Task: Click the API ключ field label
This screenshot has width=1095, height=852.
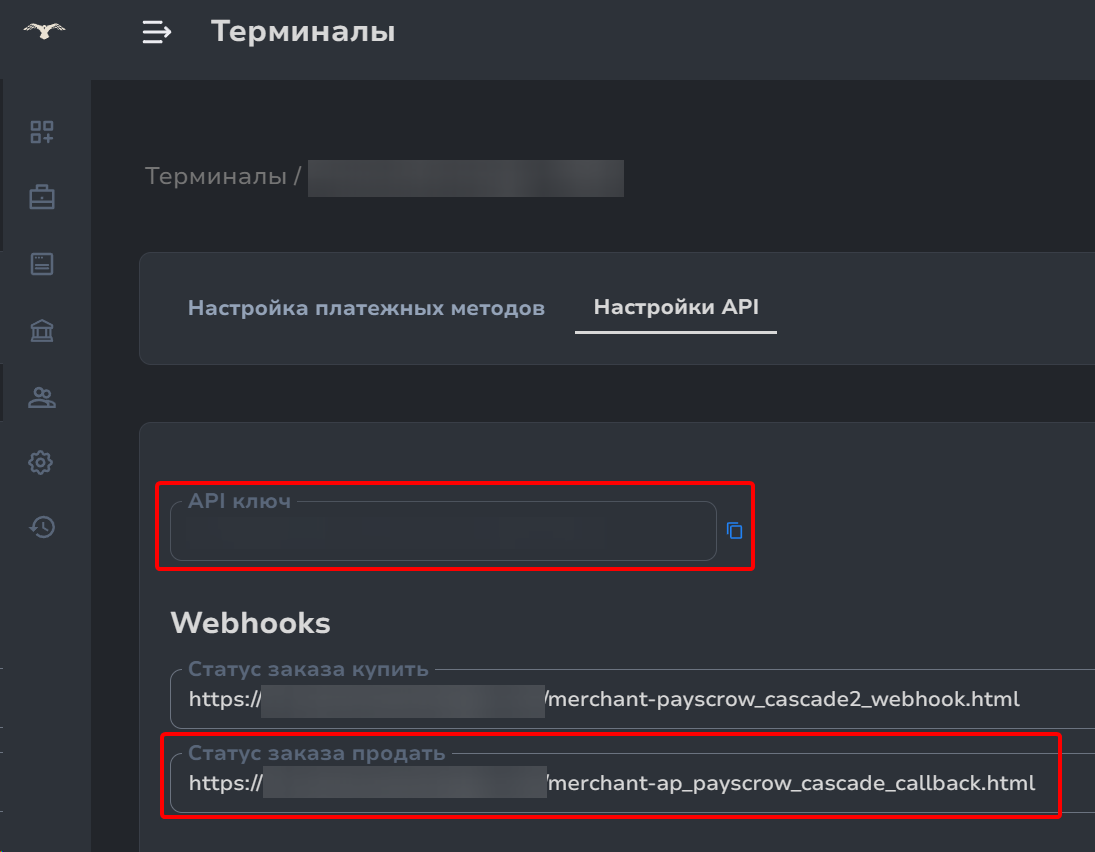Action: pyautogui.click(x=240, y=501)
